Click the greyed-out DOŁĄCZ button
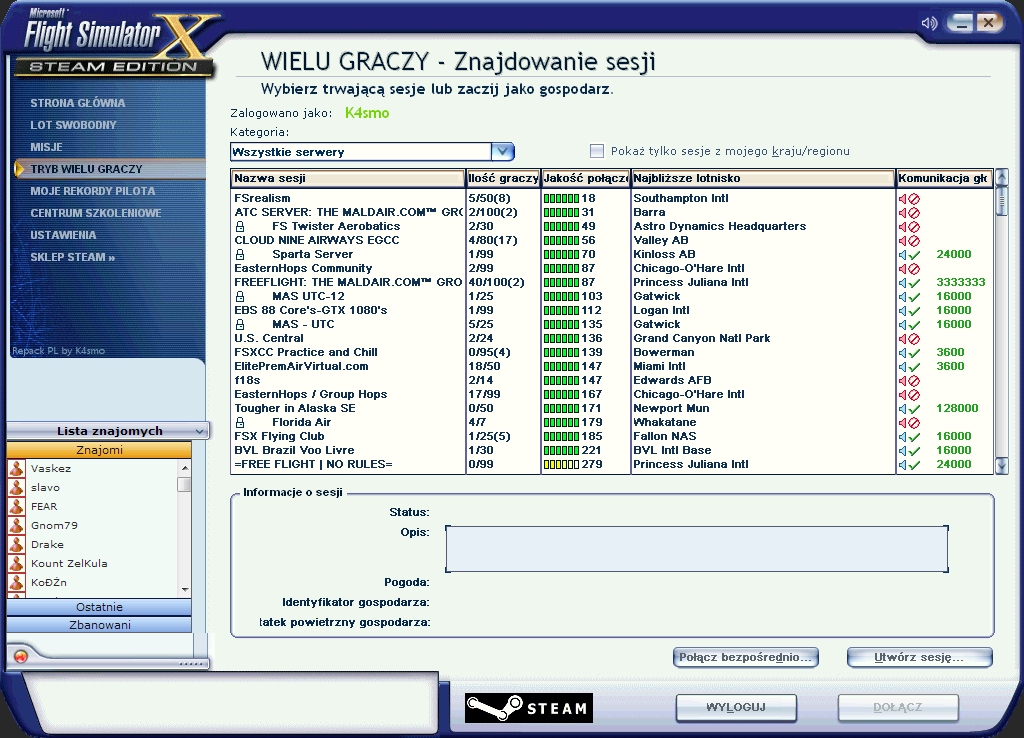 point(898,707)
